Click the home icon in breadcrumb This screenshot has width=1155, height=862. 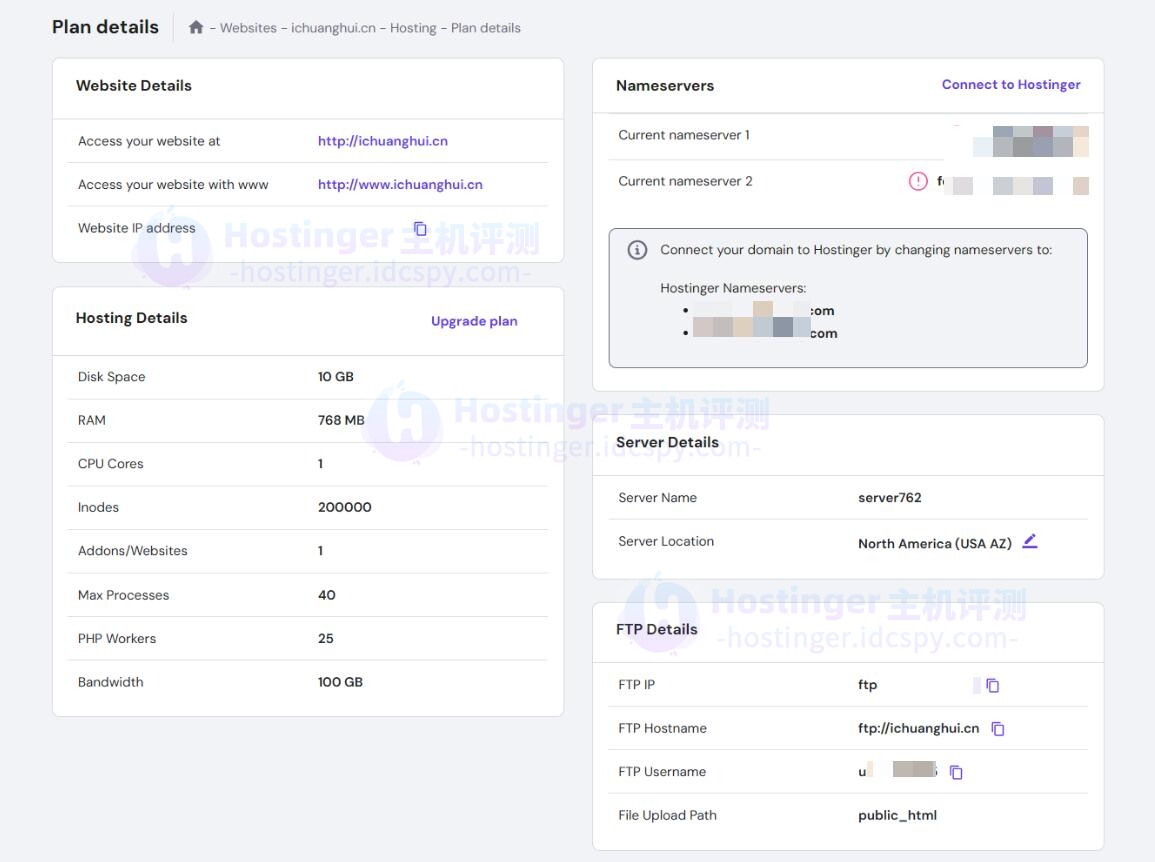[196, 28]
